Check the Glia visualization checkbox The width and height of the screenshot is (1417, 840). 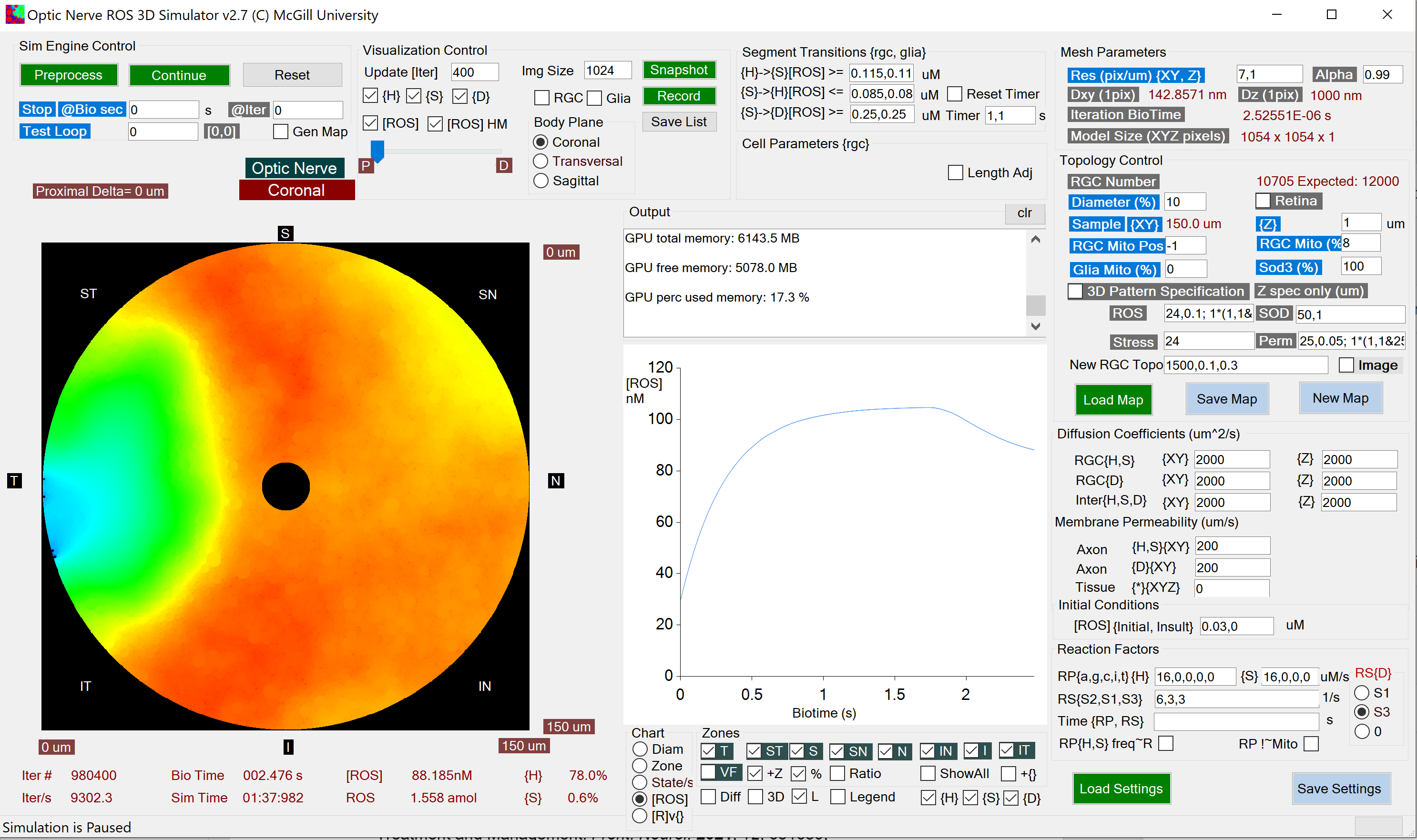594,98
